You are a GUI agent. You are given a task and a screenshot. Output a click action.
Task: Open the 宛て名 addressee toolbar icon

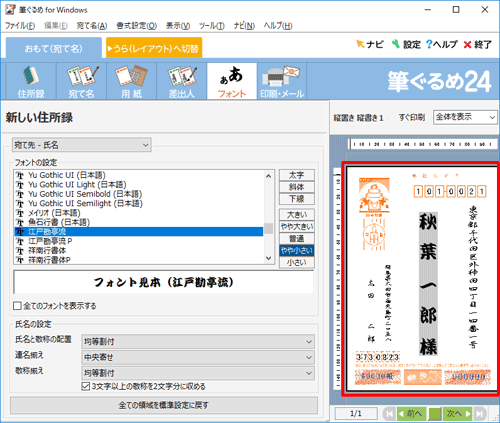(81, 81)
